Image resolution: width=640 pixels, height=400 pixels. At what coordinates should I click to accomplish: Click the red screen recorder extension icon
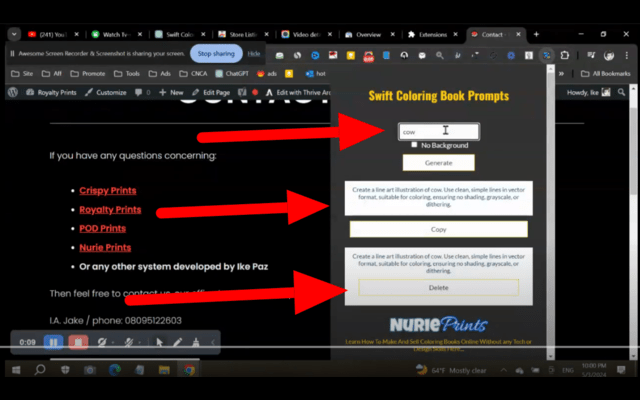[369, 56]
